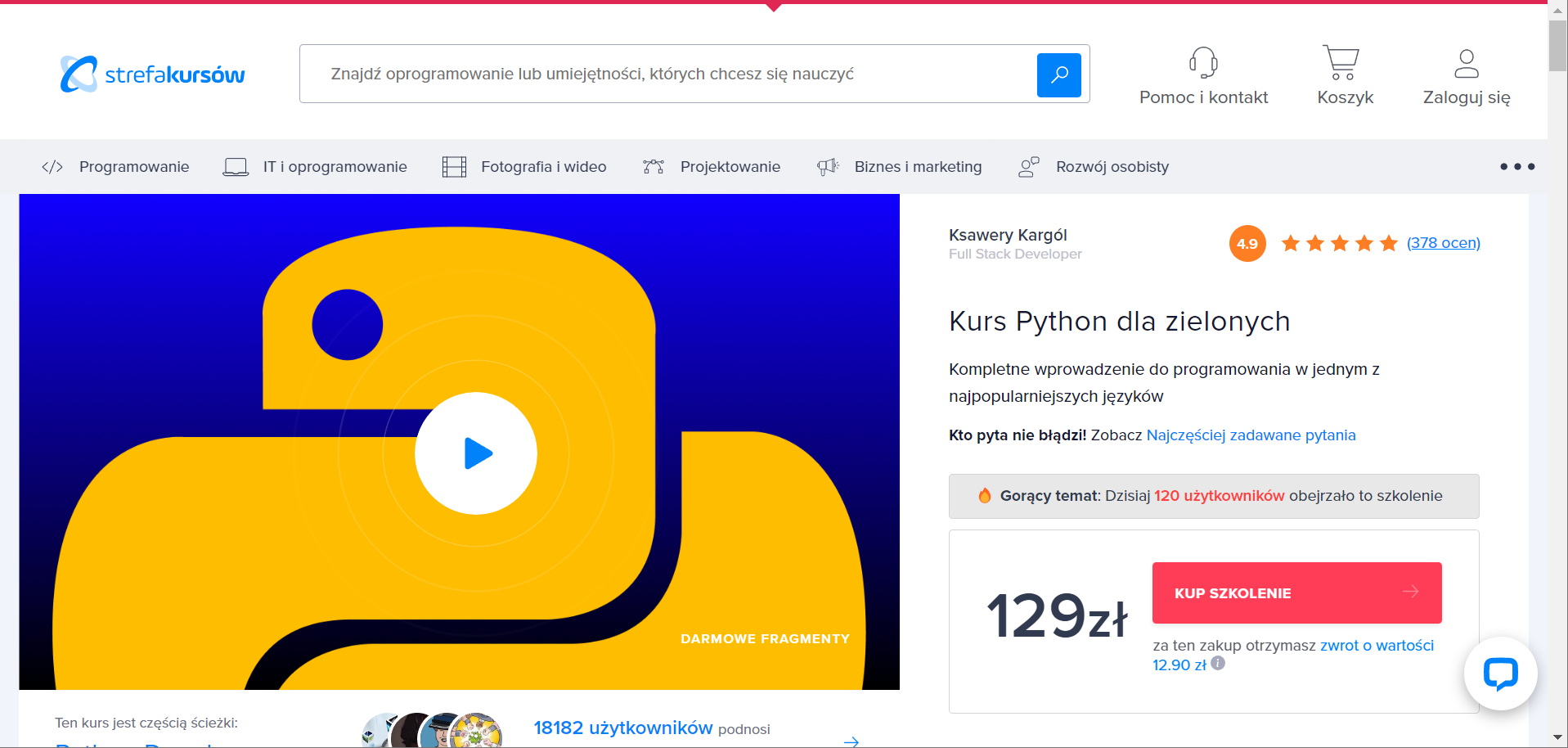1568x748 pixels.
Task: Click the strefakursów logo
Action: click(x=152, y=74)
